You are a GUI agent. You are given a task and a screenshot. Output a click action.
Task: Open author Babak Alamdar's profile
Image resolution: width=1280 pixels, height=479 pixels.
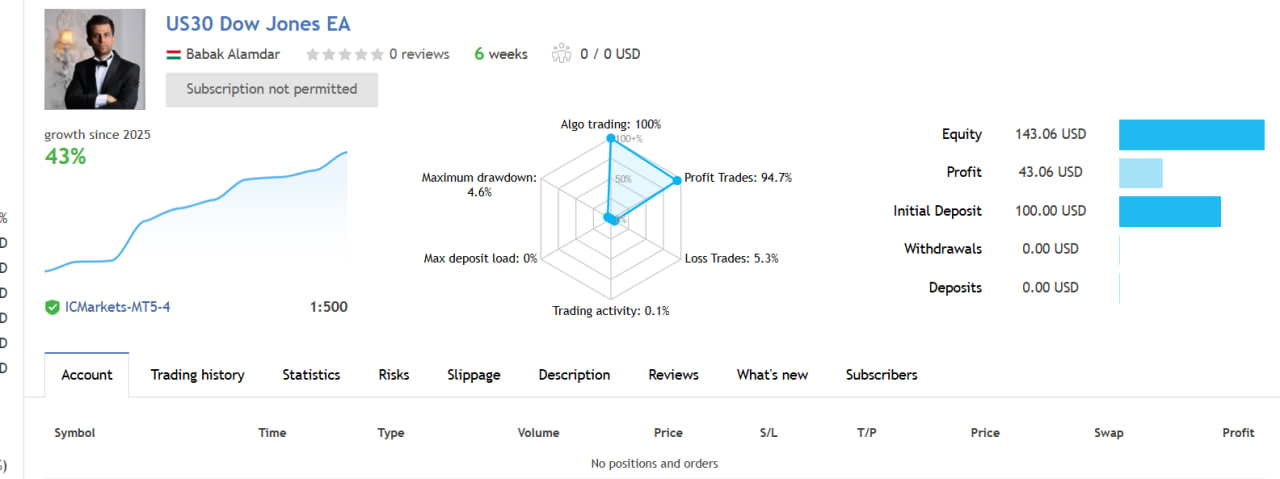pyautogui.click(x=233, y=54)
